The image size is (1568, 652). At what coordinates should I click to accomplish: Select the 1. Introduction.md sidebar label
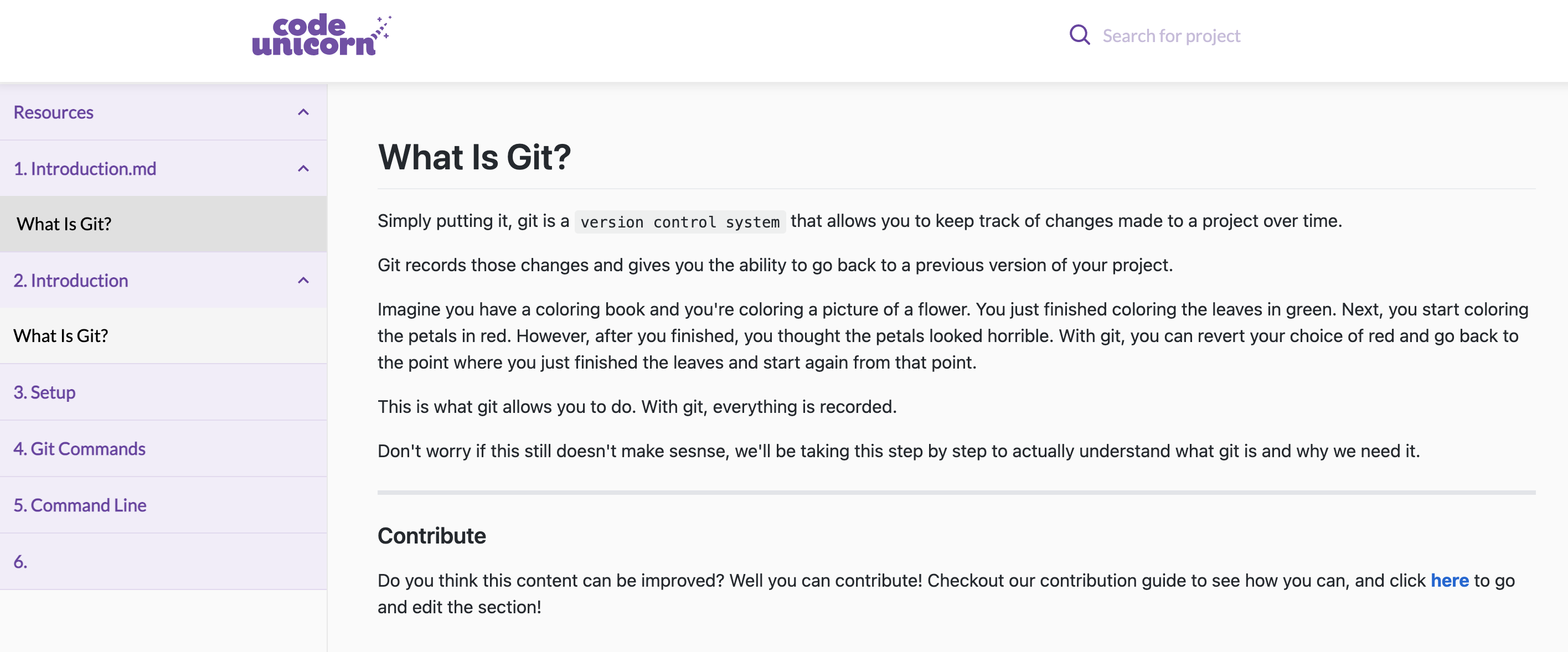[x=85, y=168]
